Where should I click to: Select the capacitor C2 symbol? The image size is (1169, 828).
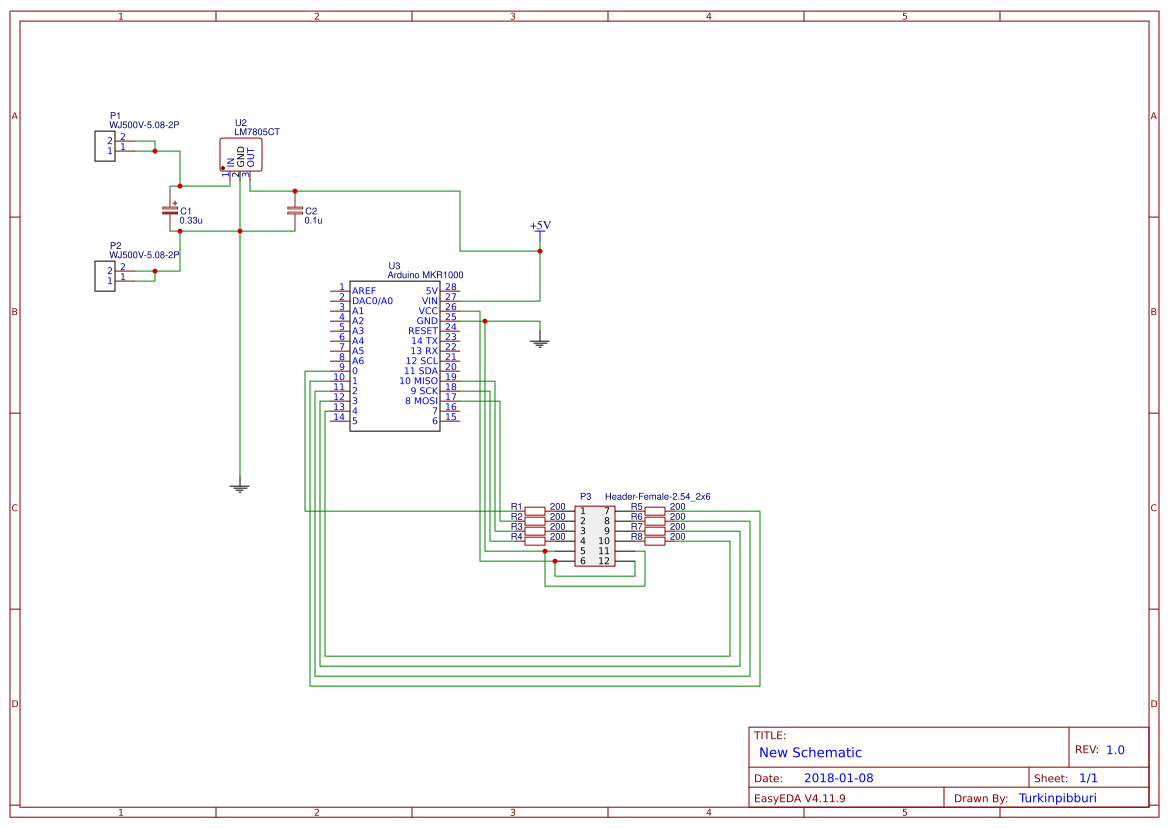[x=295, y=211]
